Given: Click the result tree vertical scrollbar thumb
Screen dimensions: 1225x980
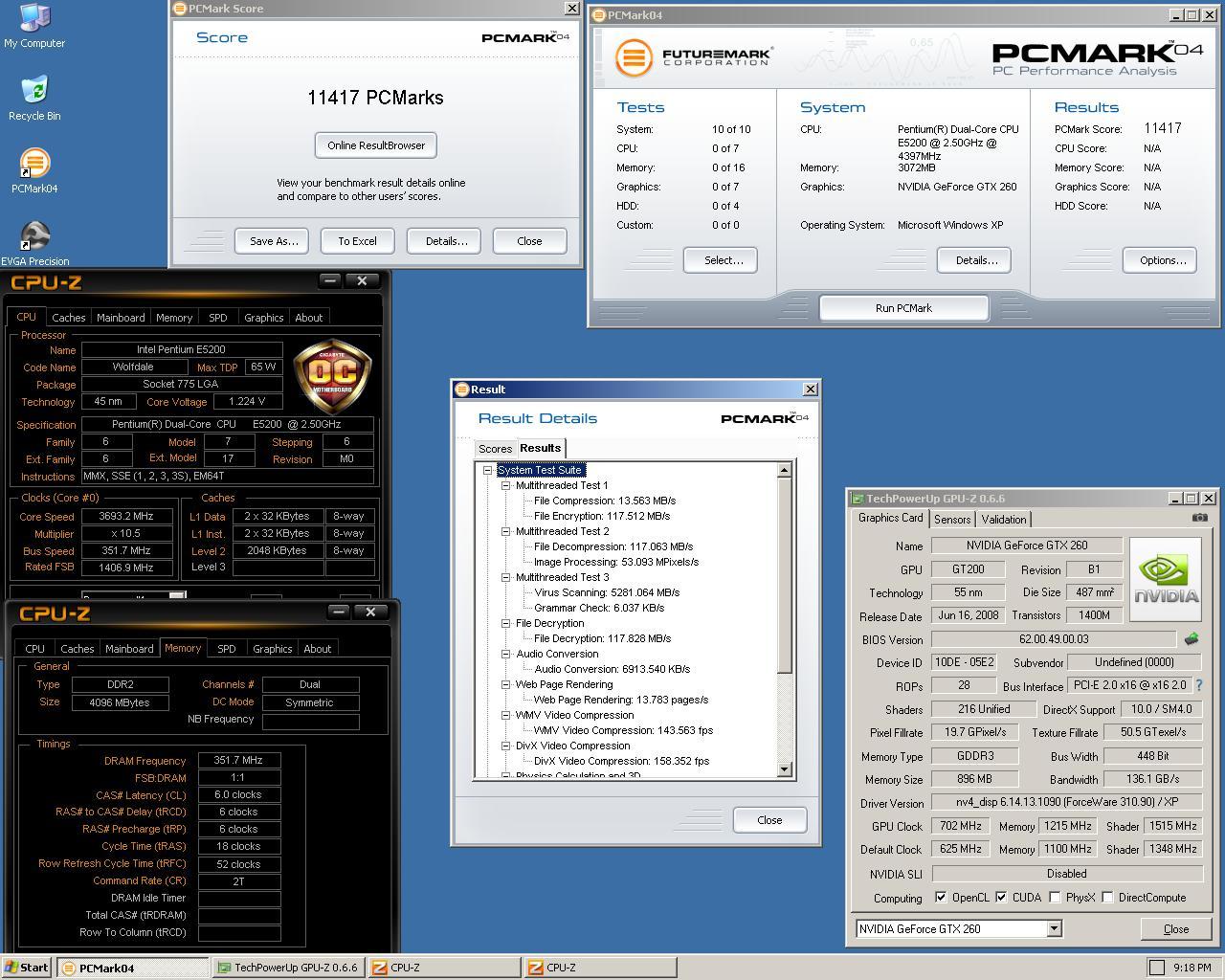Looking at the screenshot, I should 785,577.
